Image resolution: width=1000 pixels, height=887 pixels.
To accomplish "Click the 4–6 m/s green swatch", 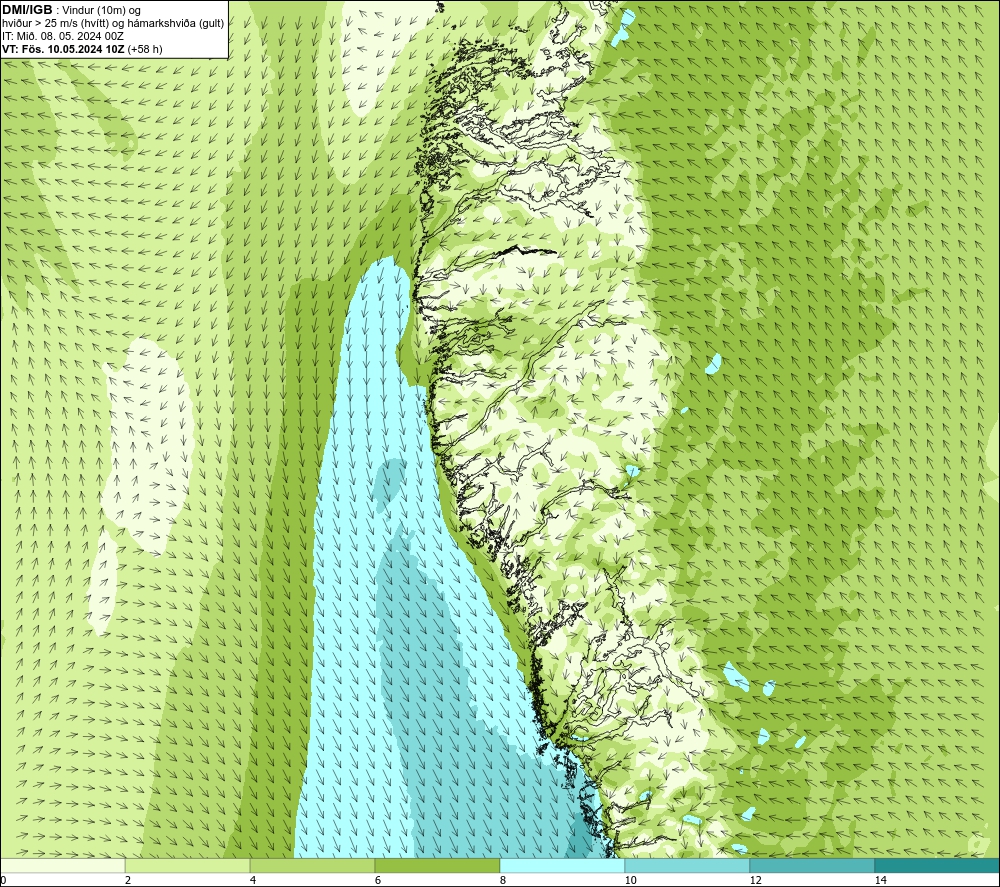I will point(312,865).
